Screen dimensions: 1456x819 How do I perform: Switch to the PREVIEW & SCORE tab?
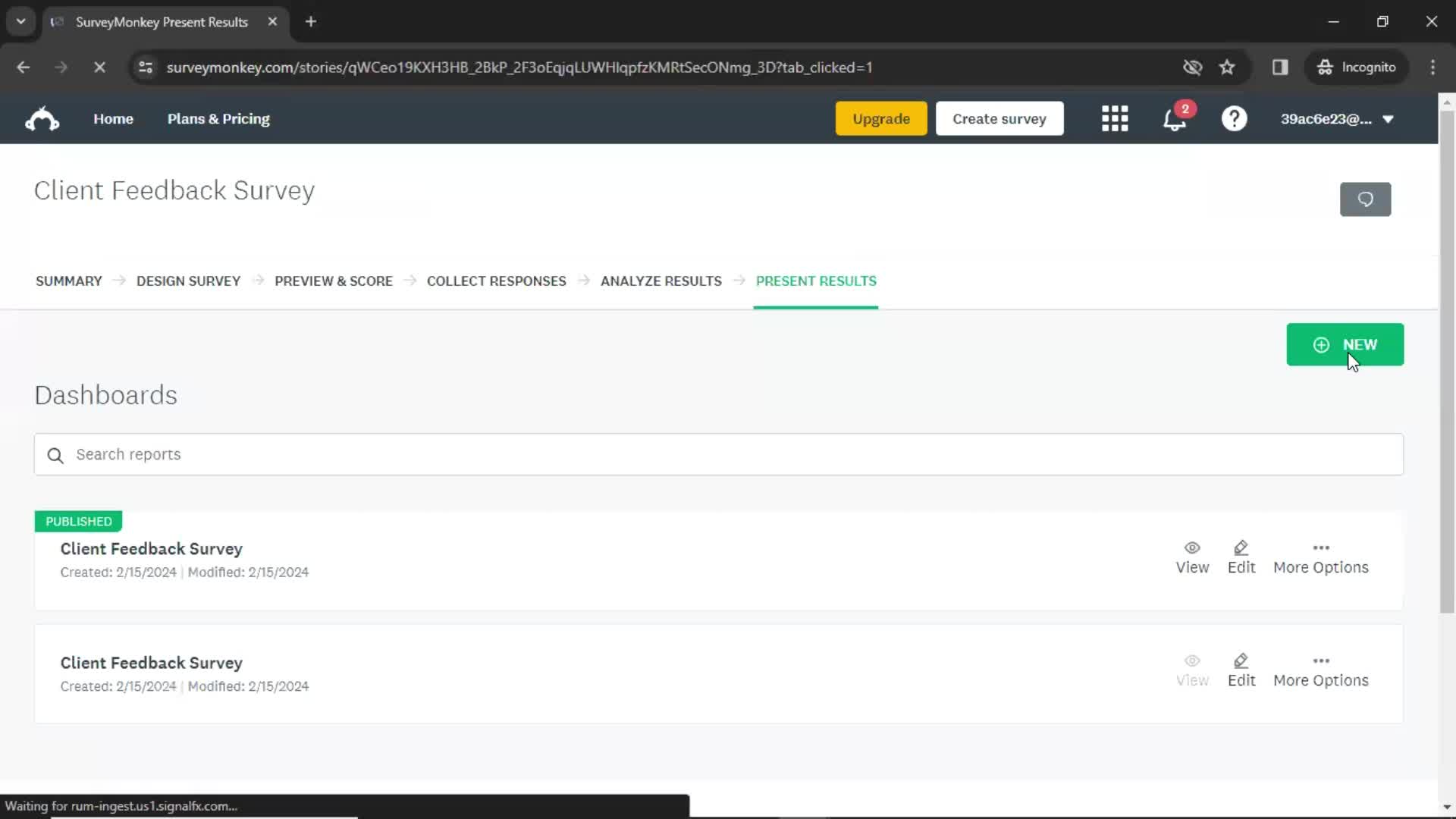[x=333, y=281]
